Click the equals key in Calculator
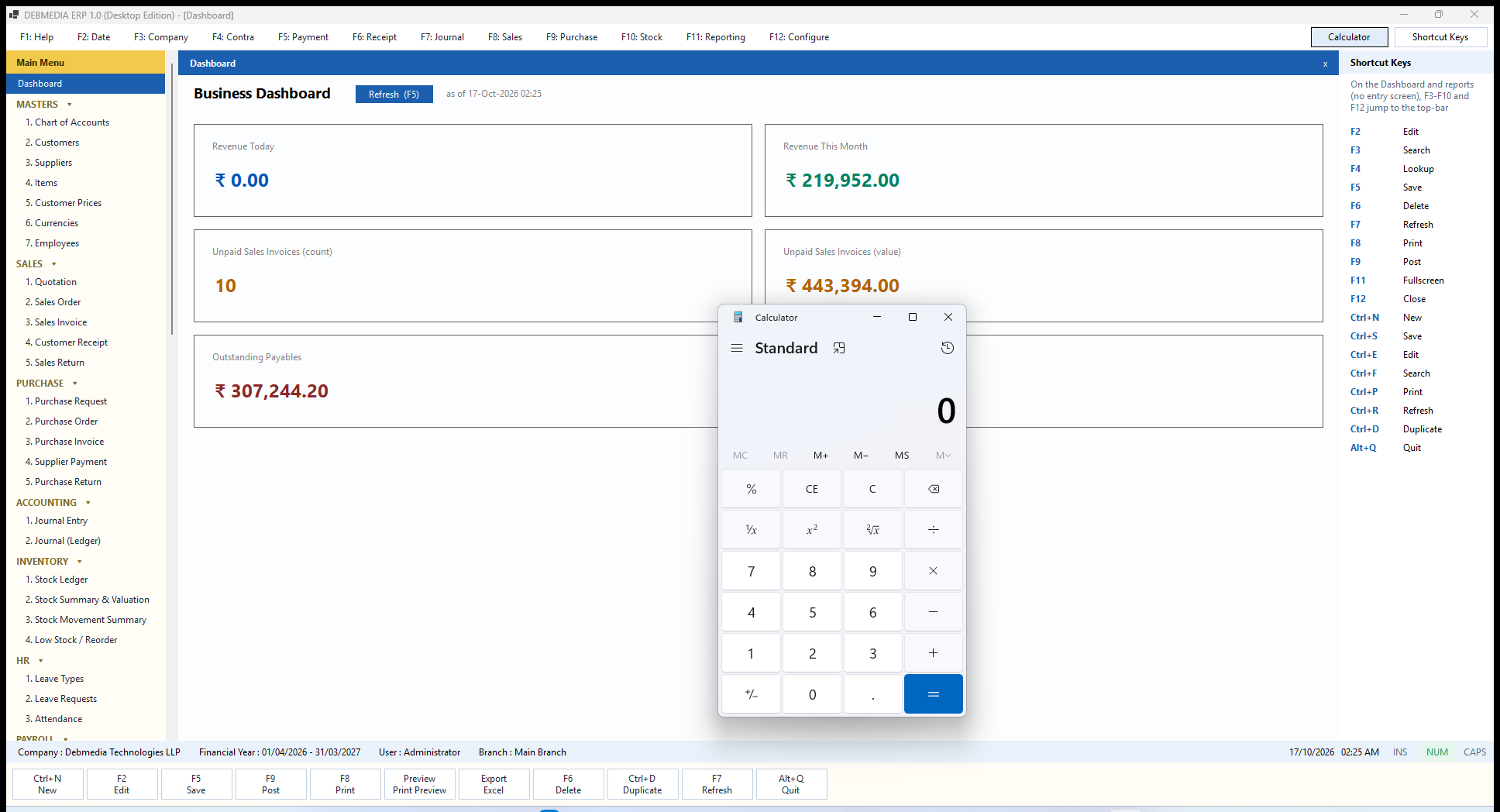This screenshot has width=1500, height=812. [934, 694]
